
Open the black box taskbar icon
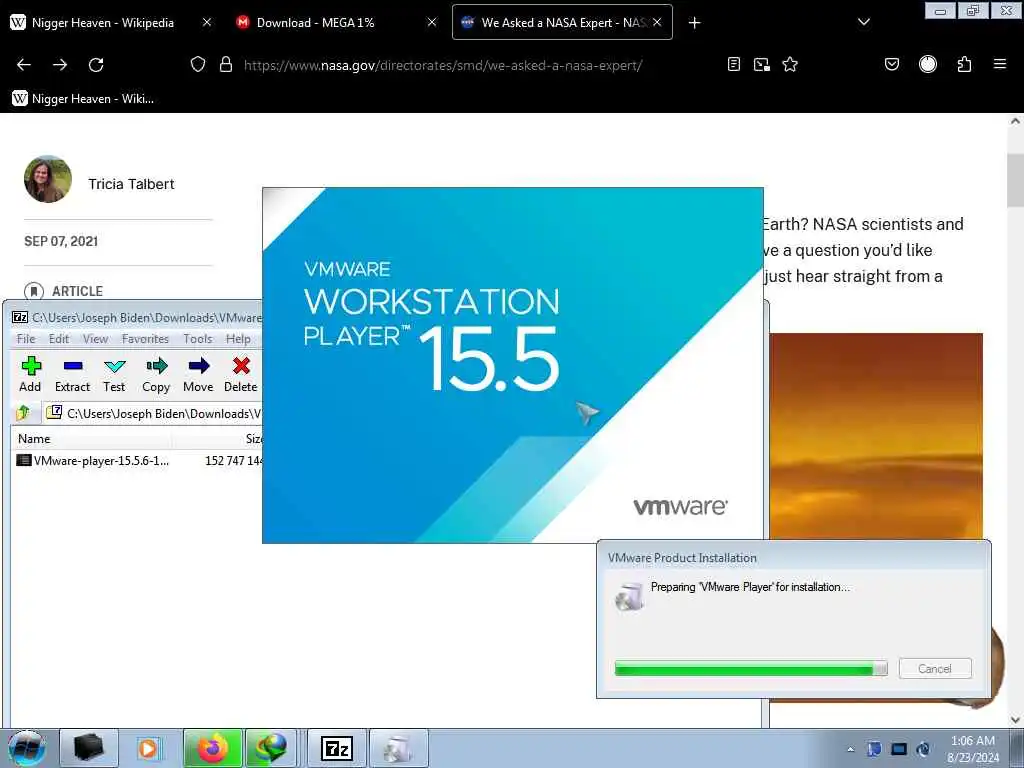tap(89, 748)
